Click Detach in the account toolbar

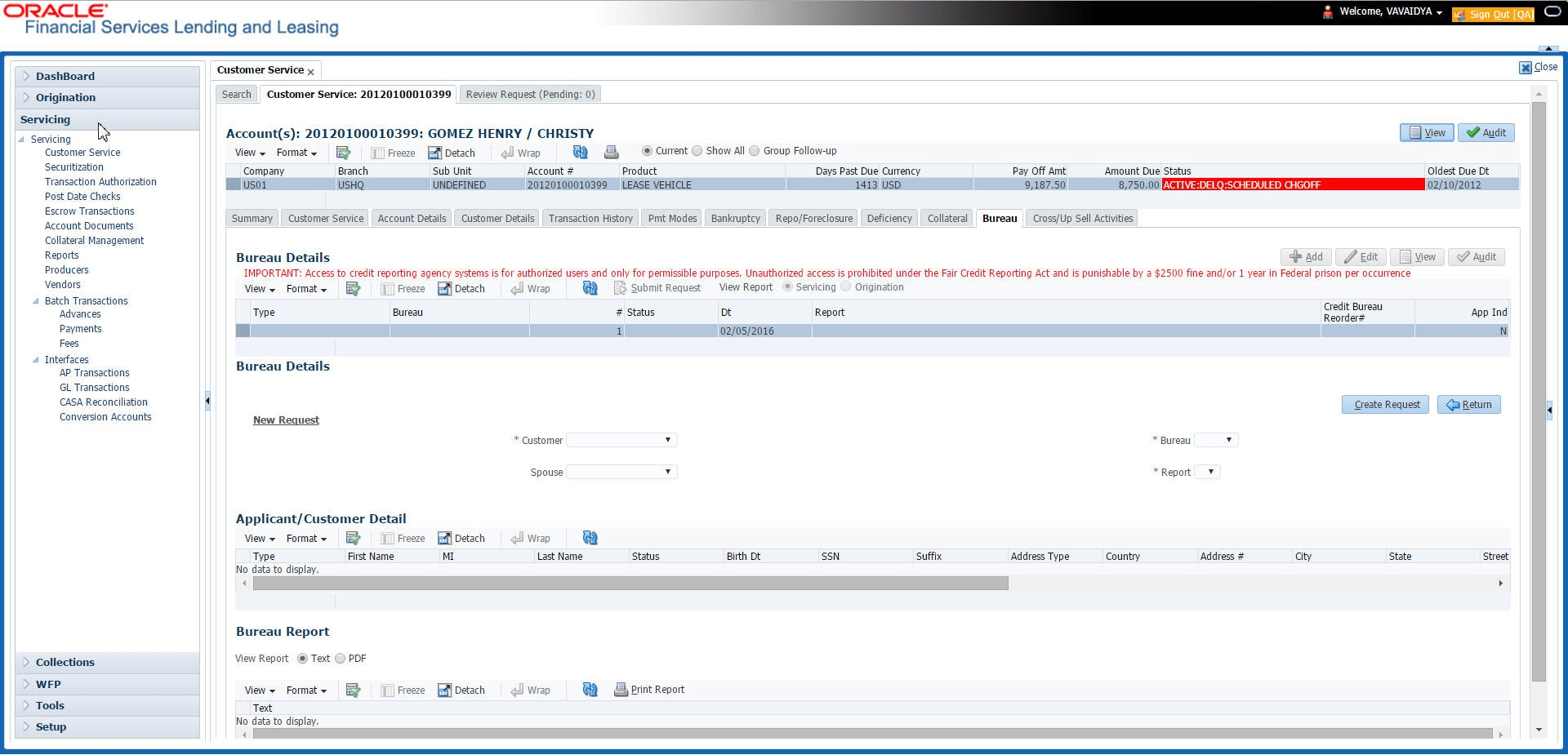452,153
